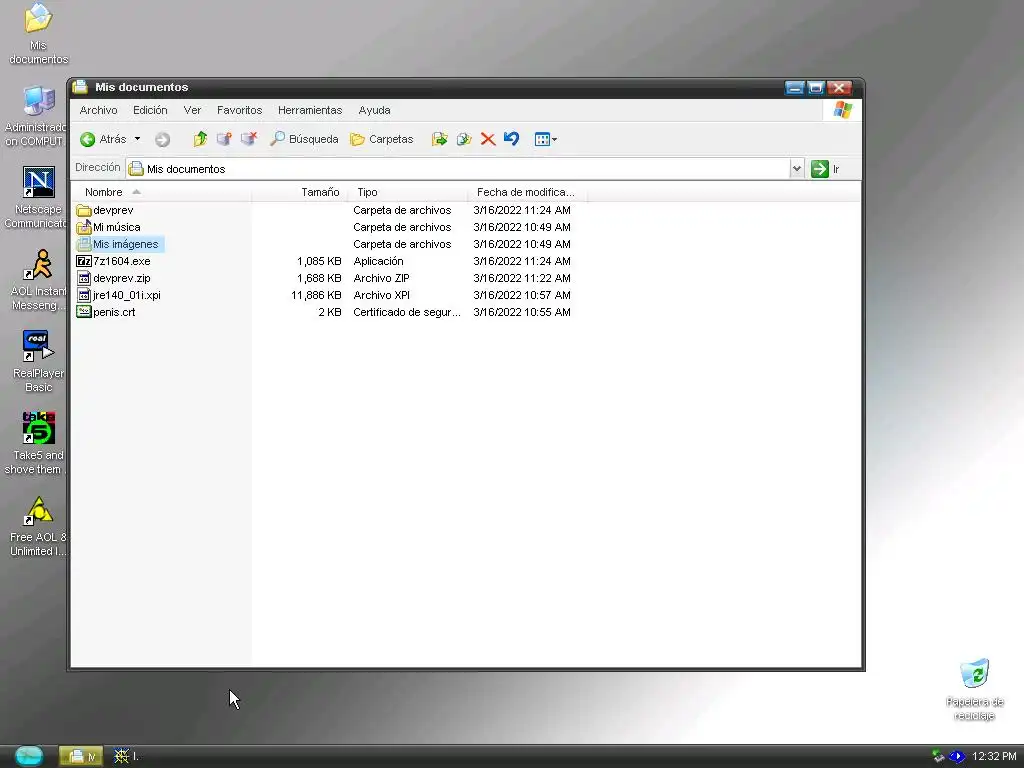Select AOL Instant Messenger desktop shortcut
Viewport: 1024px width, 768px height.
[x=38, y=280]
